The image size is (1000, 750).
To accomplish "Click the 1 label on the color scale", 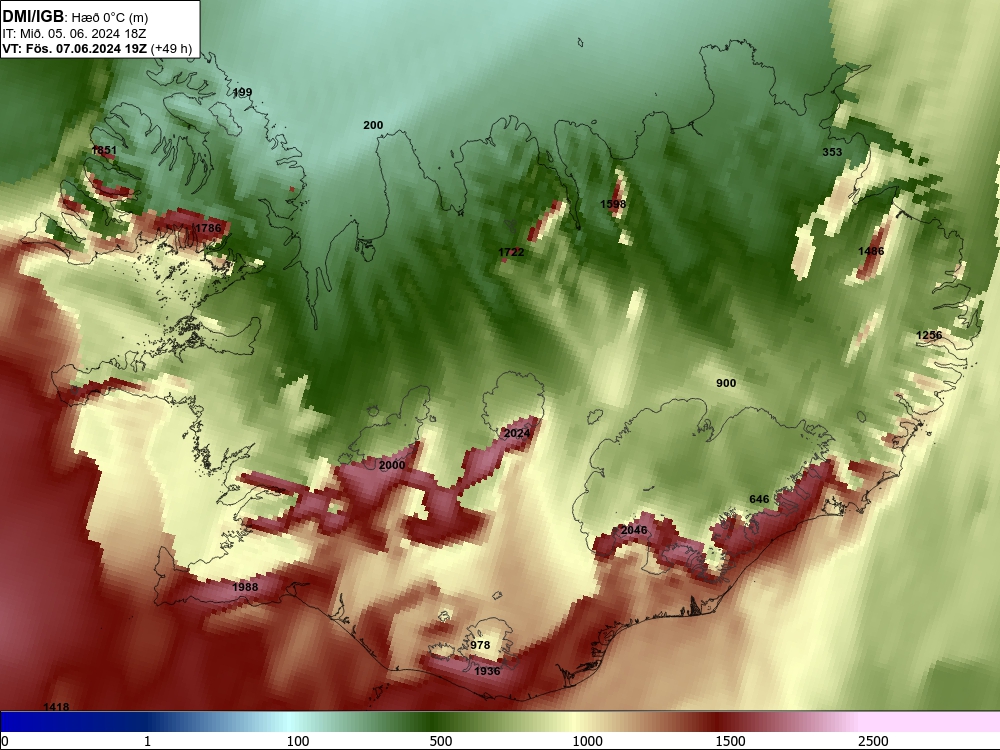I will (148, 741).
